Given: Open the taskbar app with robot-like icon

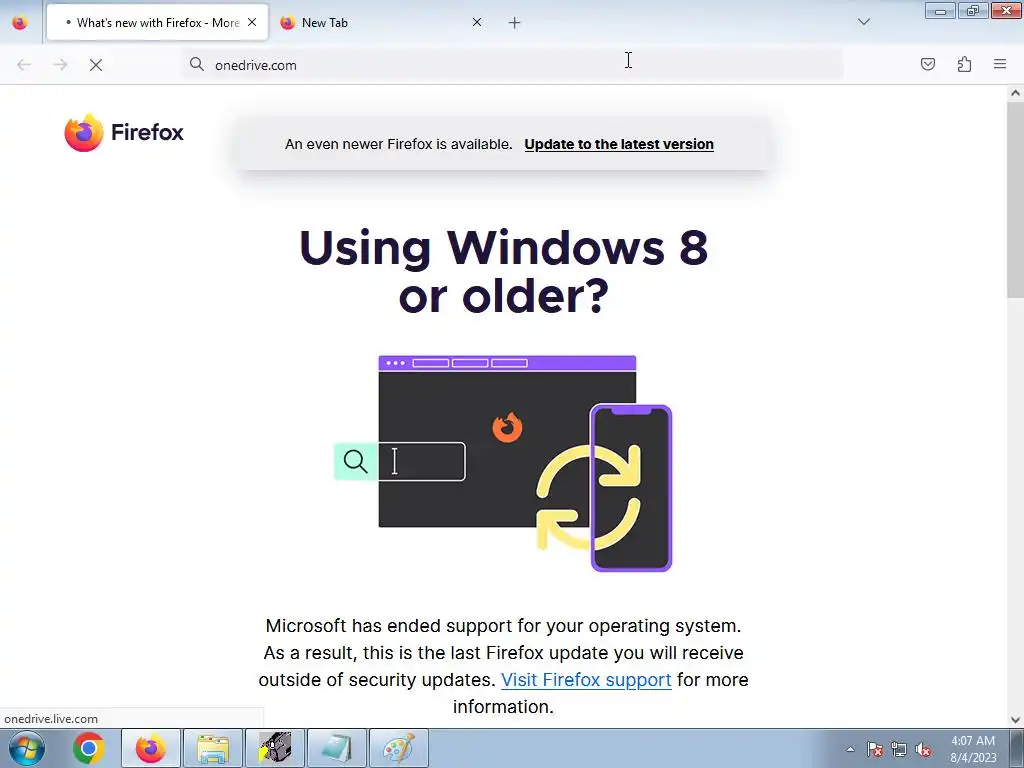Looking at the screenshot, I should pyautogui.click(x=275, y=748).
